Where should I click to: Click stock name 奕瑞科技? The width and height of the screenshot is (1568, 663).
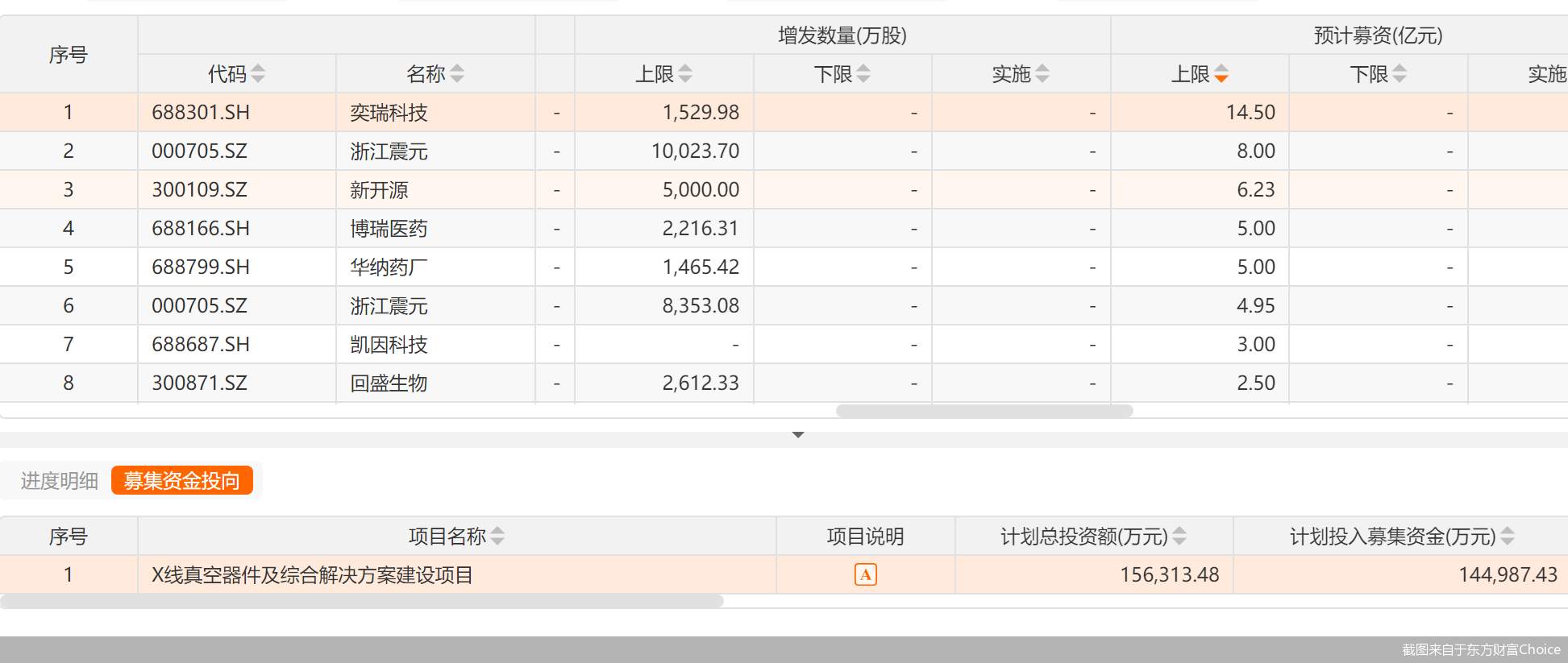pos(389,113)
